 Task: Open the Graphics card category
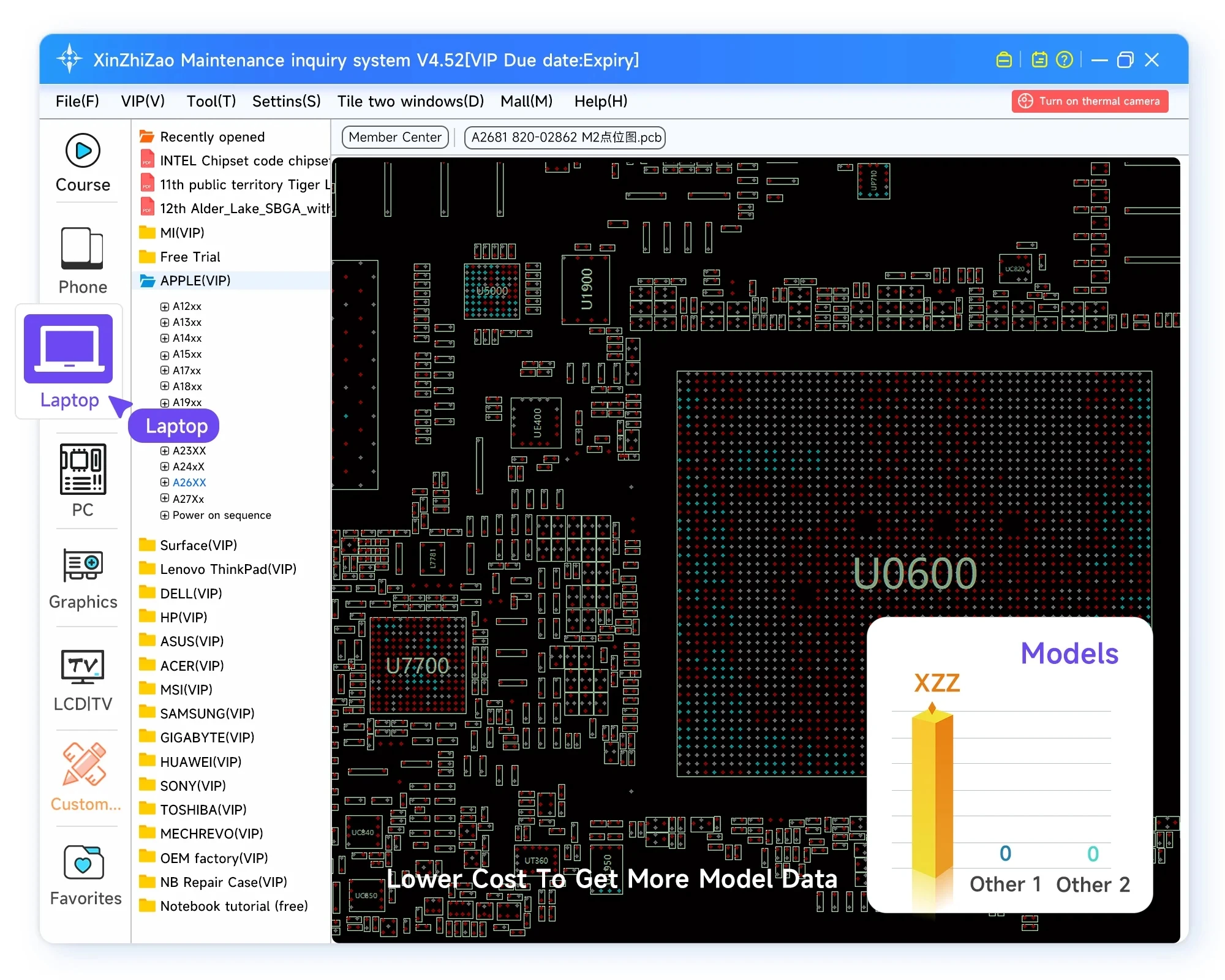pos(83,565)
